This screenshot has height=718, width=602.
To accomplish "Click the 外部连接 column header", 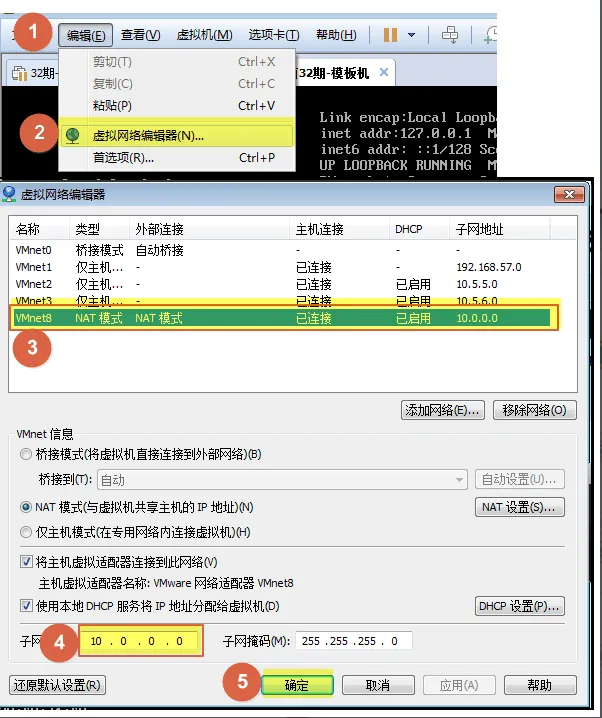I will click(209, 229).
